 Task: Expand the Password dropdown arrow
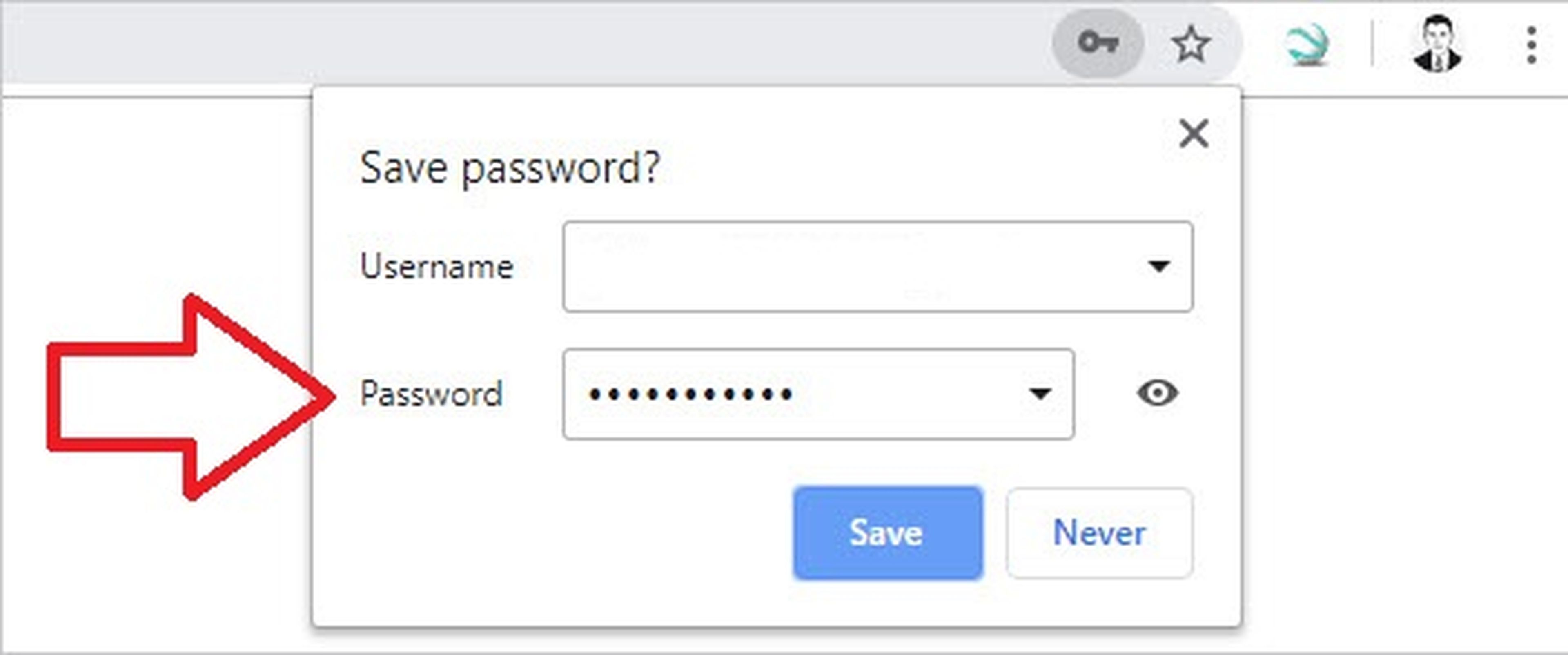click(1040, 393)
